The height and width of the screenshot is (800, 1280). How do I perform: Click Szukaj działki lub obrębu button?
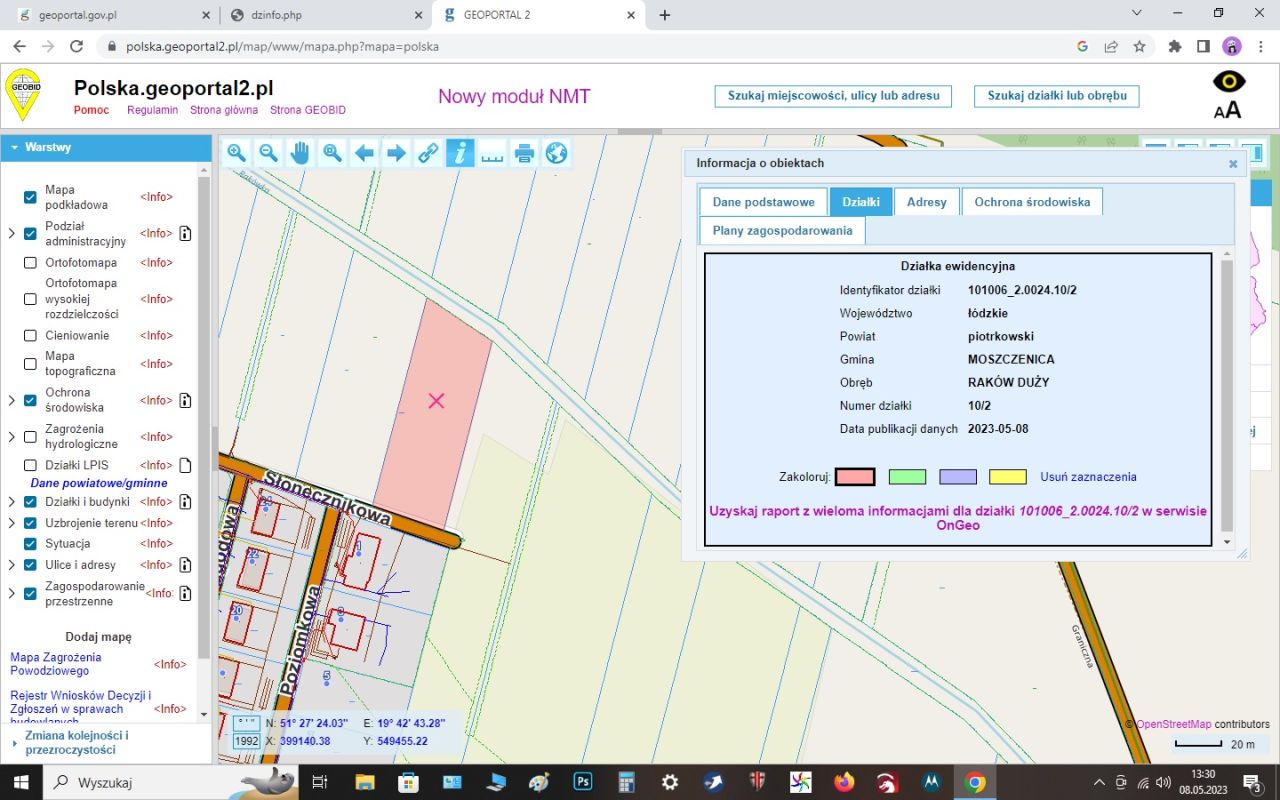coord(1056,96)
